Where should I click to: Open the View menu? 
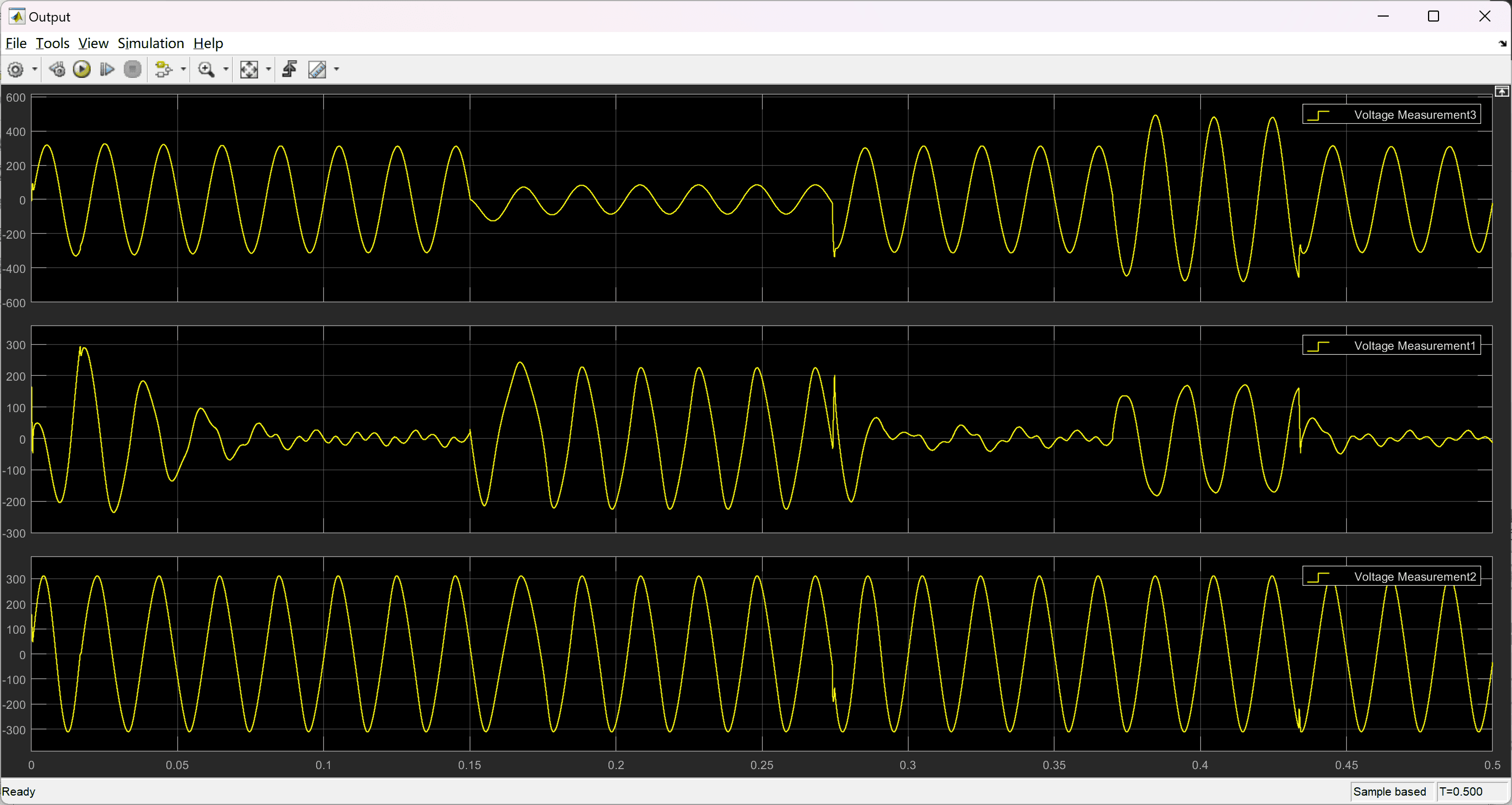point(93,44)
